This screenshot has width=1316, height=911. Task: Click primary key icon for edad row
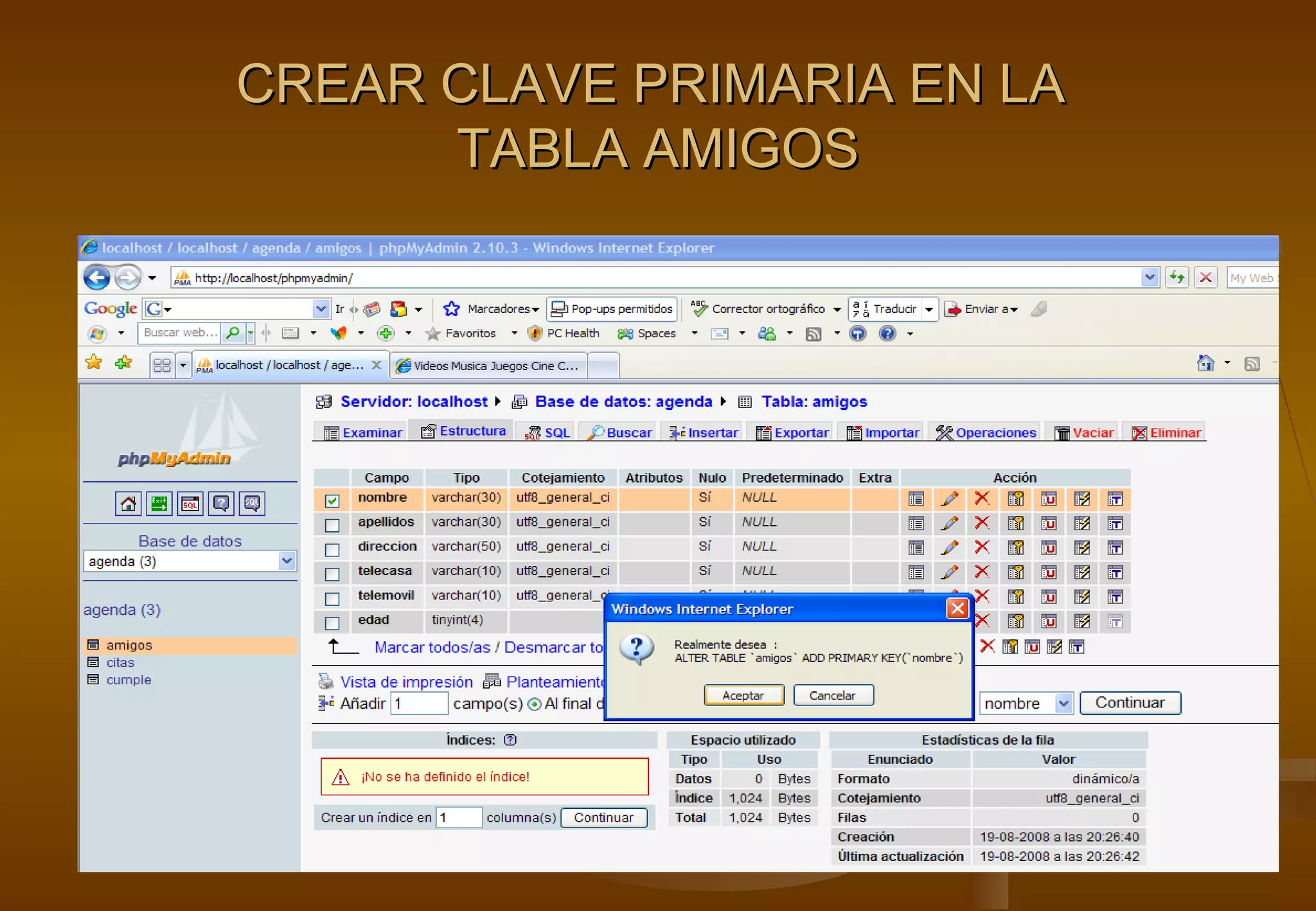[1016, 621]
